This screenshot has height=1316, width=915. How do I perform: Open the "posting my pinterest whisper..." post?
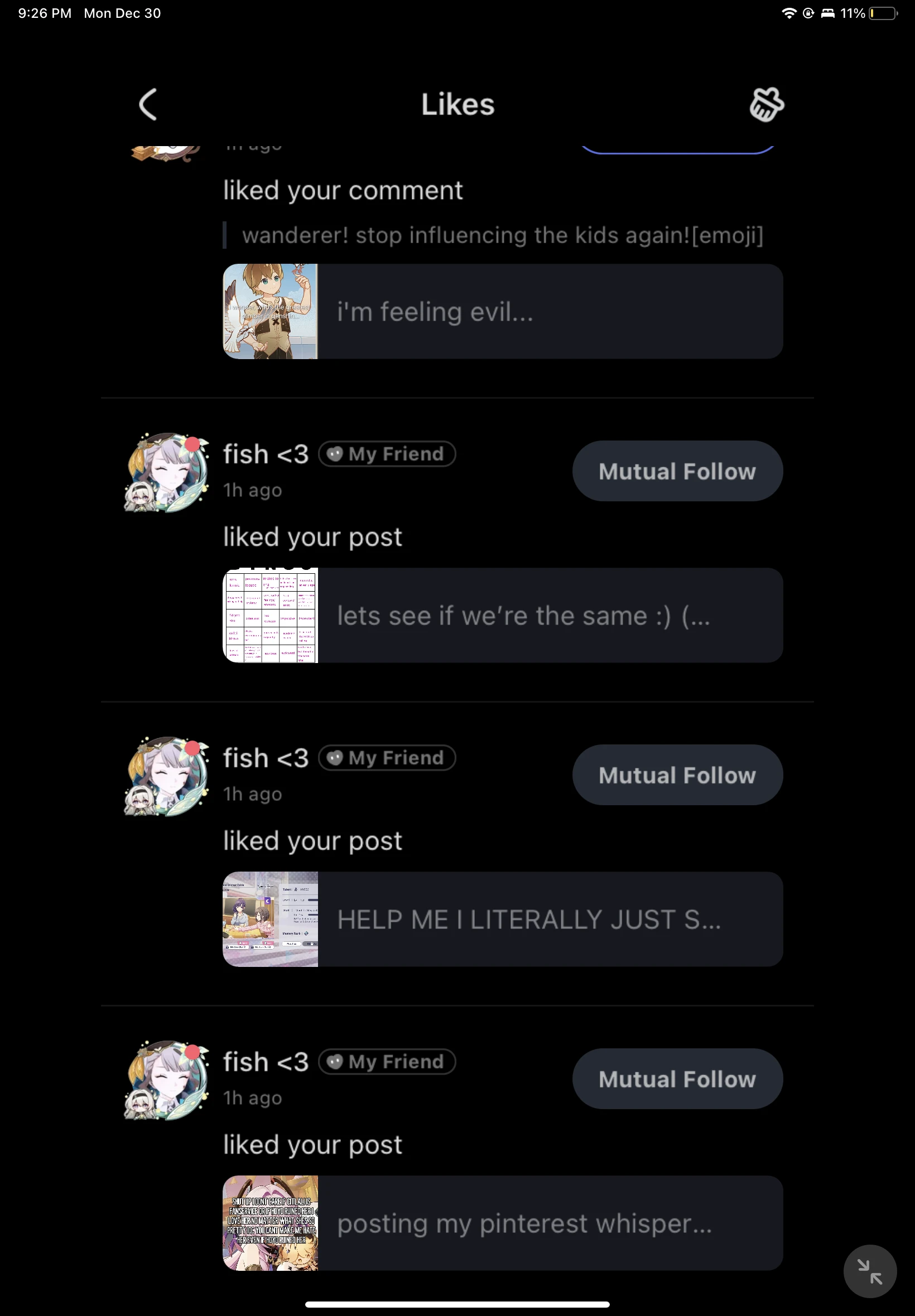click(503, 1222)
